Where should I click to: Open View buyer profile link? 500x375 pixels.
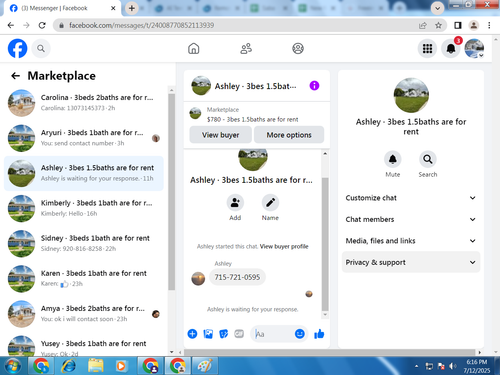tap(284, 247)
